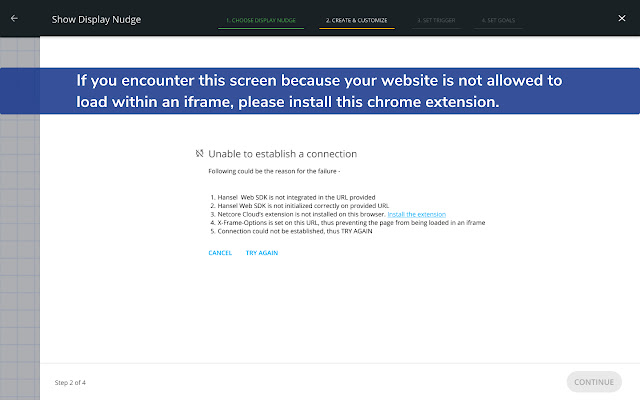
Task: Click reason 'Hansel Web SDK is not integrated'
Action: (296, 198)
